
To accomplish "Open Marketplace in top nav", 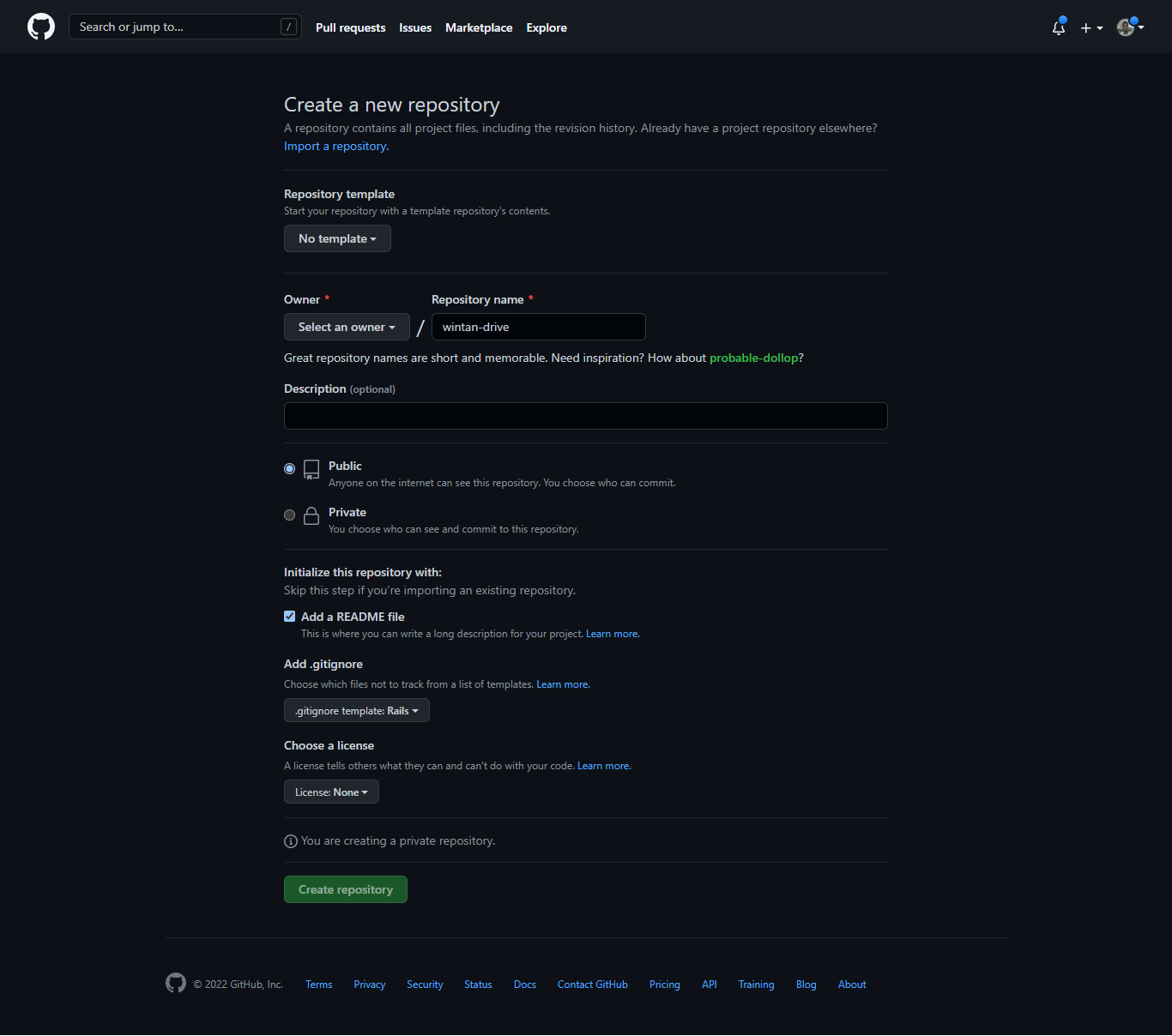I will 479,27.
